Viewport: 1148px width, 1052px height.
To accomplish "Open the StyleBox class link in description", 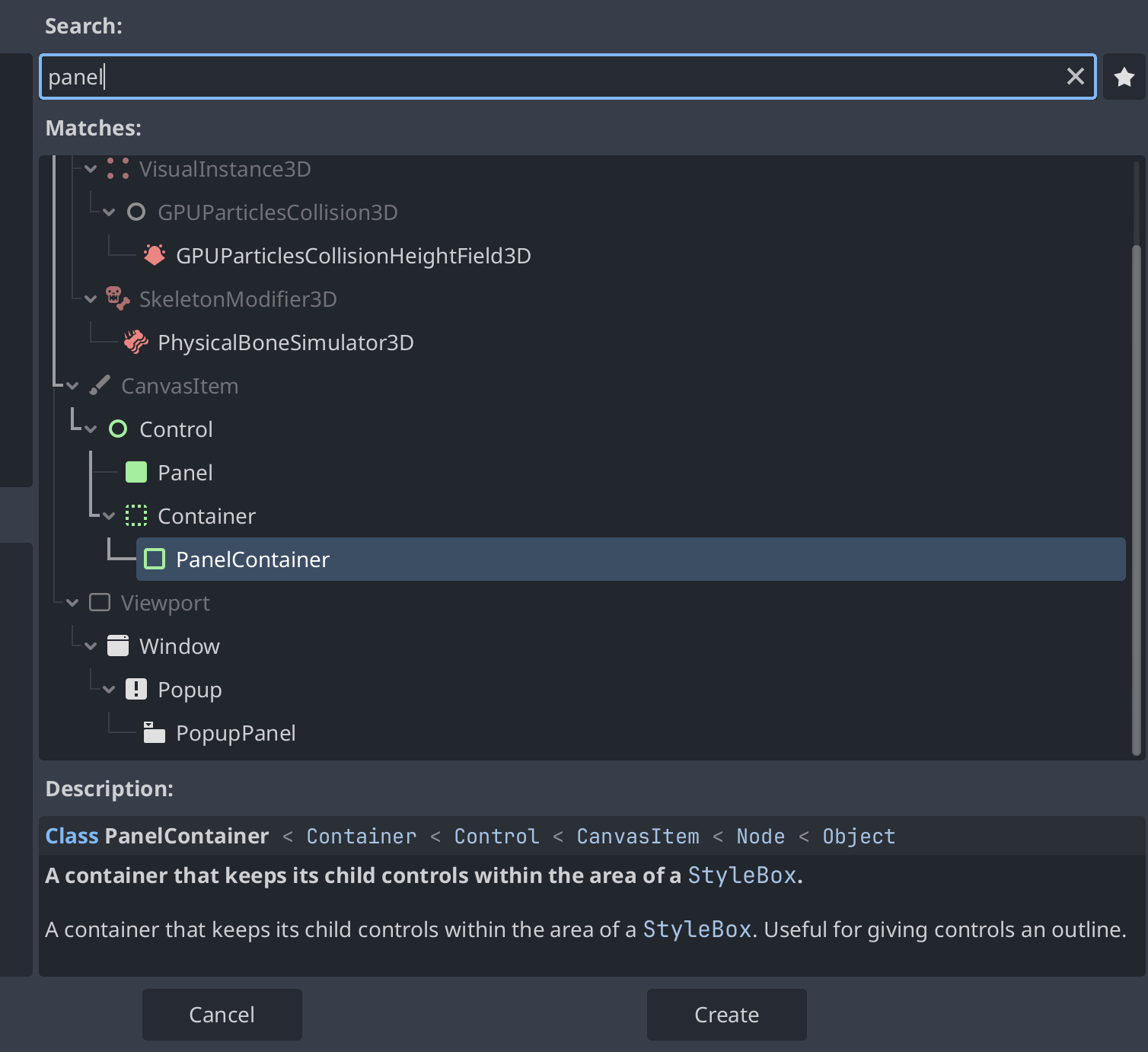I will (x=741, y=875).
